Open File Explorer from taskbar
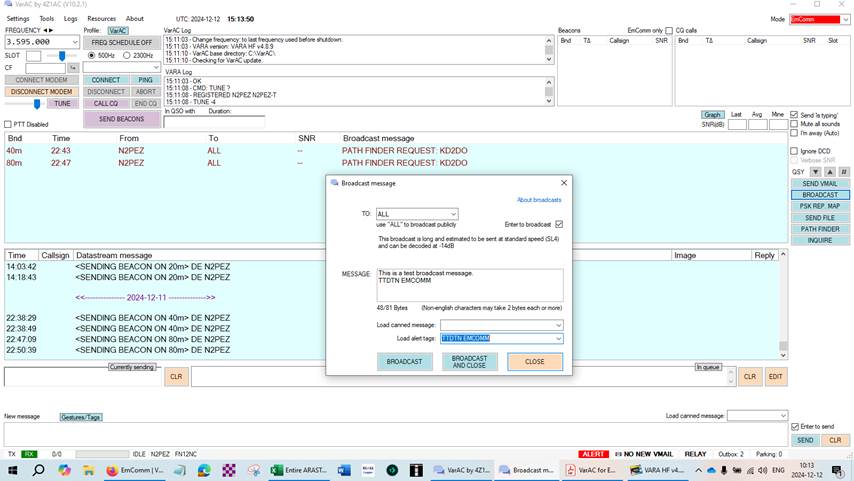Image resolution: width=854 pixels, height=481 pixels. pyautogui.click(x=88, y=470)
